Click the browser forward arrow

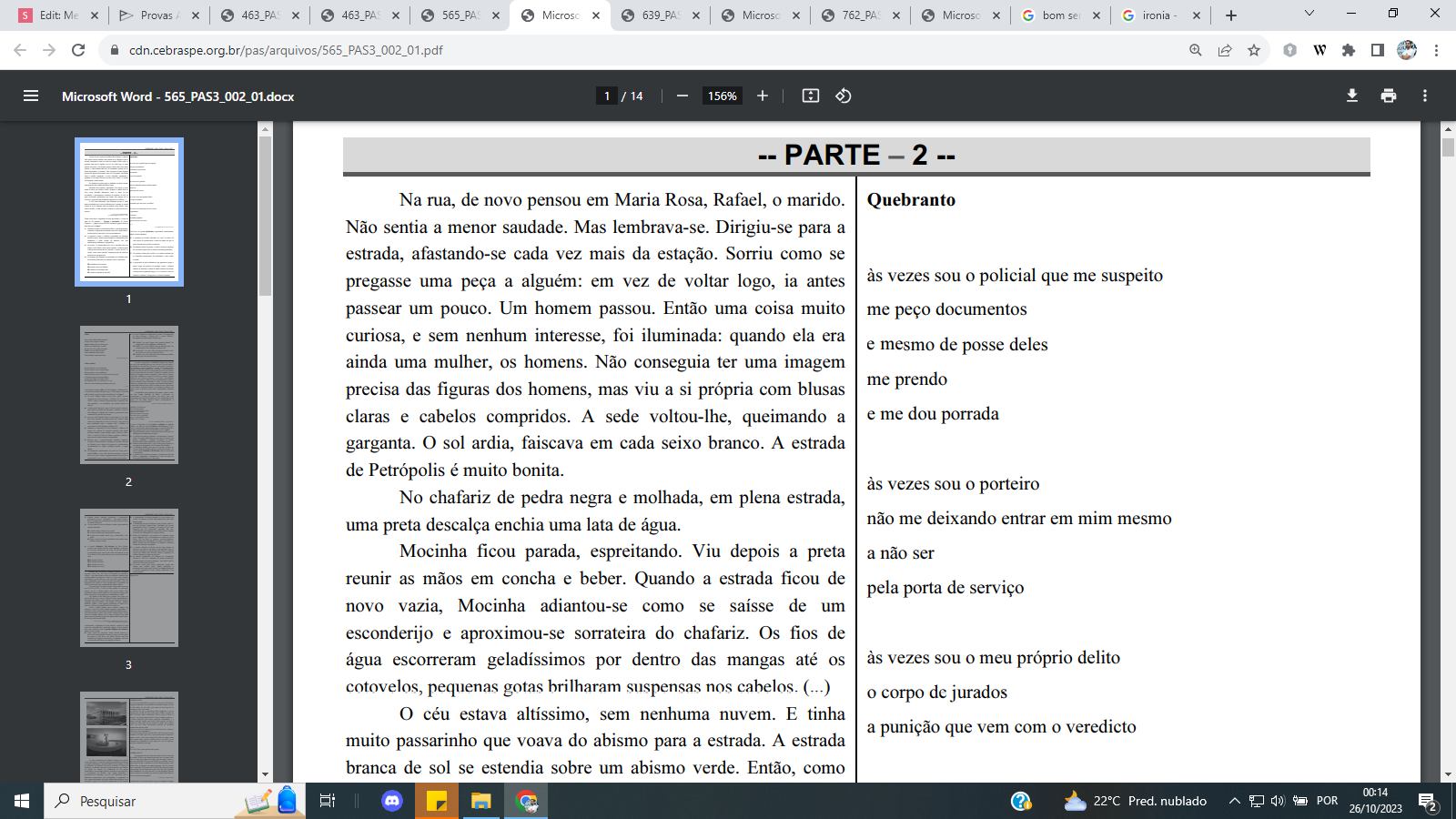[x=49, y=50]
